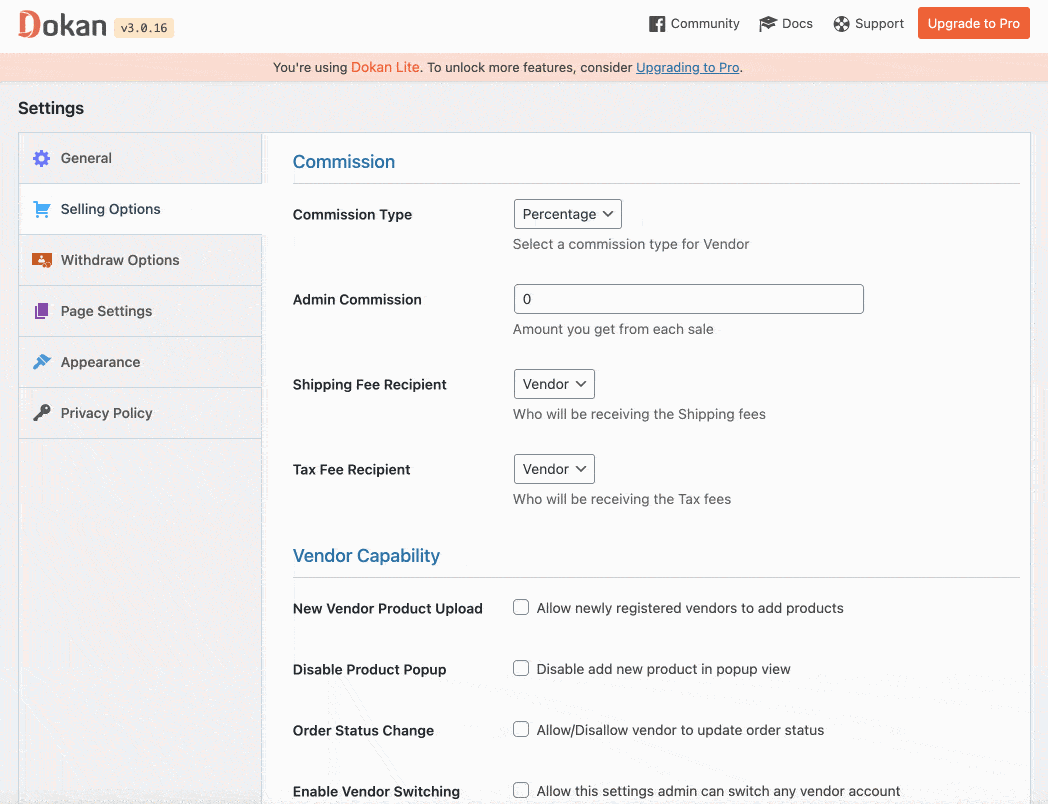Click the brush icon beside Appearance
Viewport: 1048px width, 804px height.
click(x=41, y=362)
